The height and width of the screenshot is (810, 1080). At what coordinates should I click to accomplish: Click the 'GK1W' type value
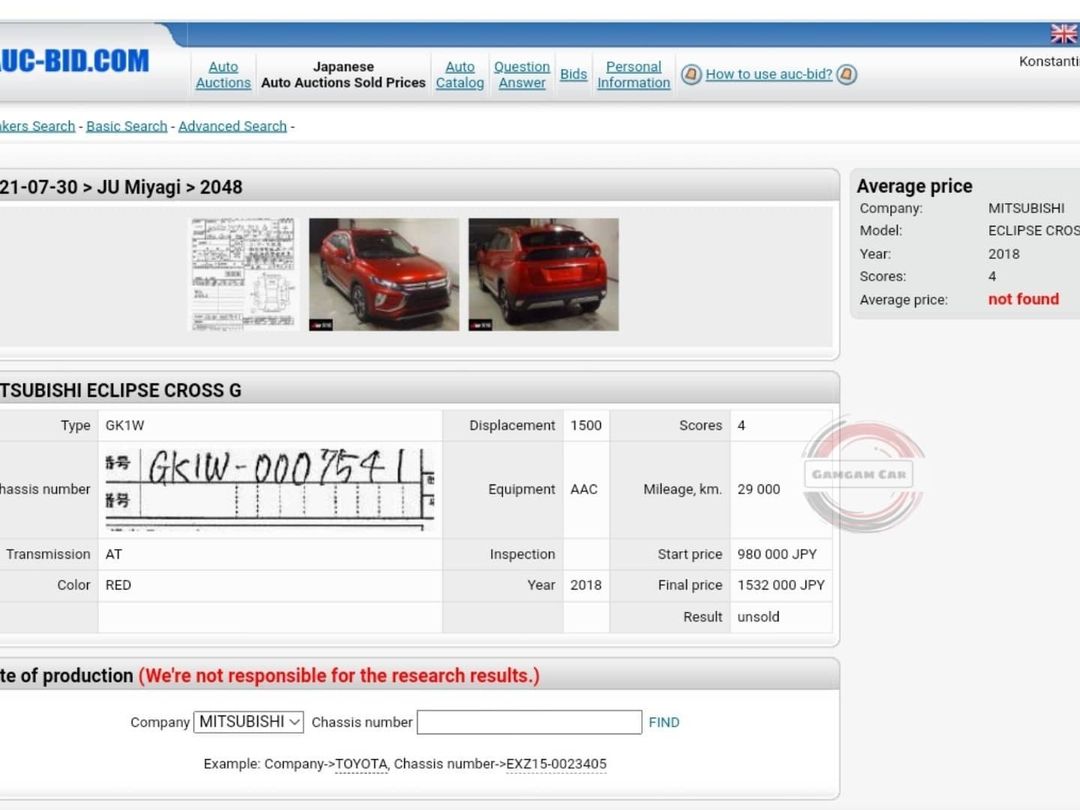(125, 425)
